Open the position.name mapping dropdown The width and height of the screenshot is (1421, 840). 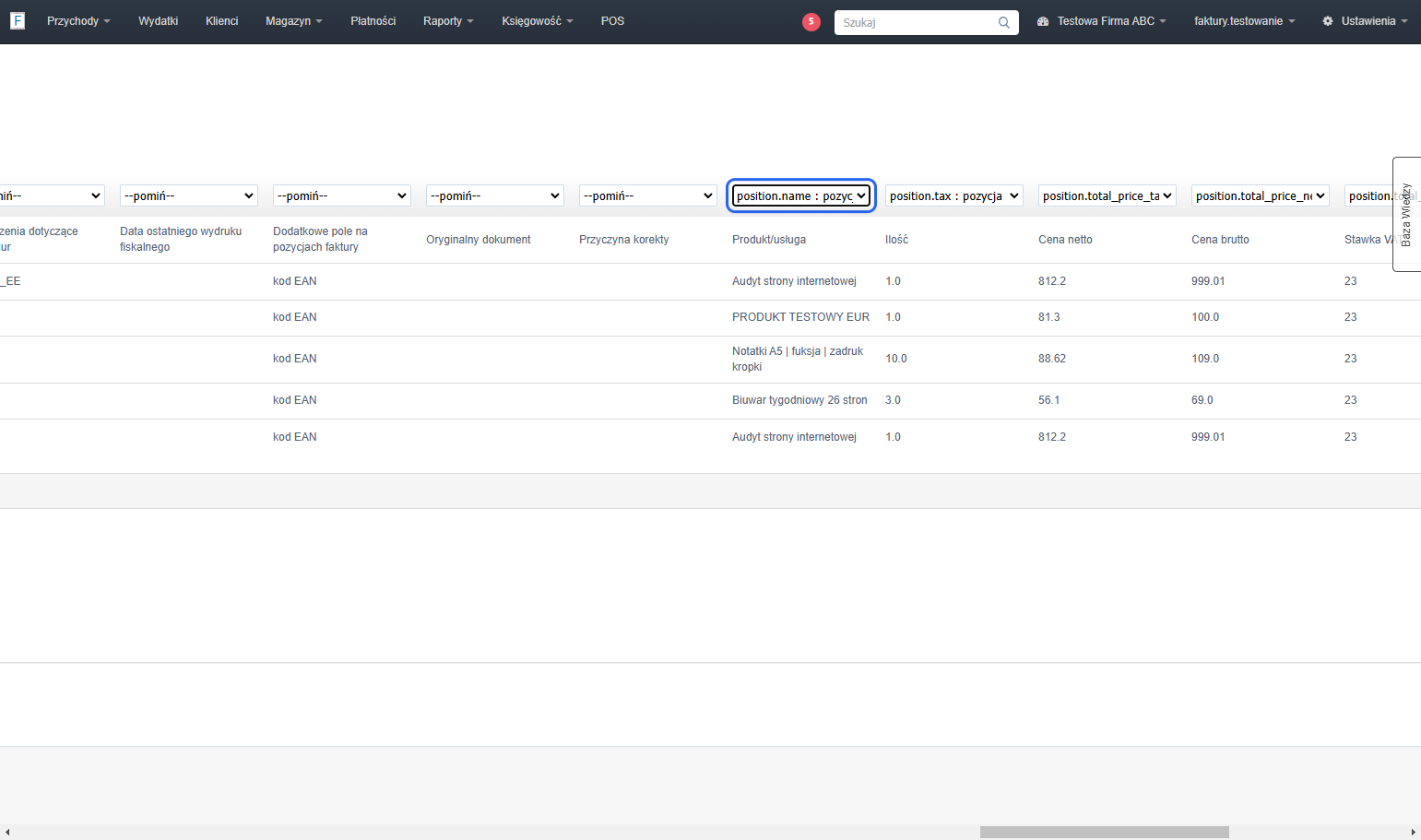coord(801,195)
